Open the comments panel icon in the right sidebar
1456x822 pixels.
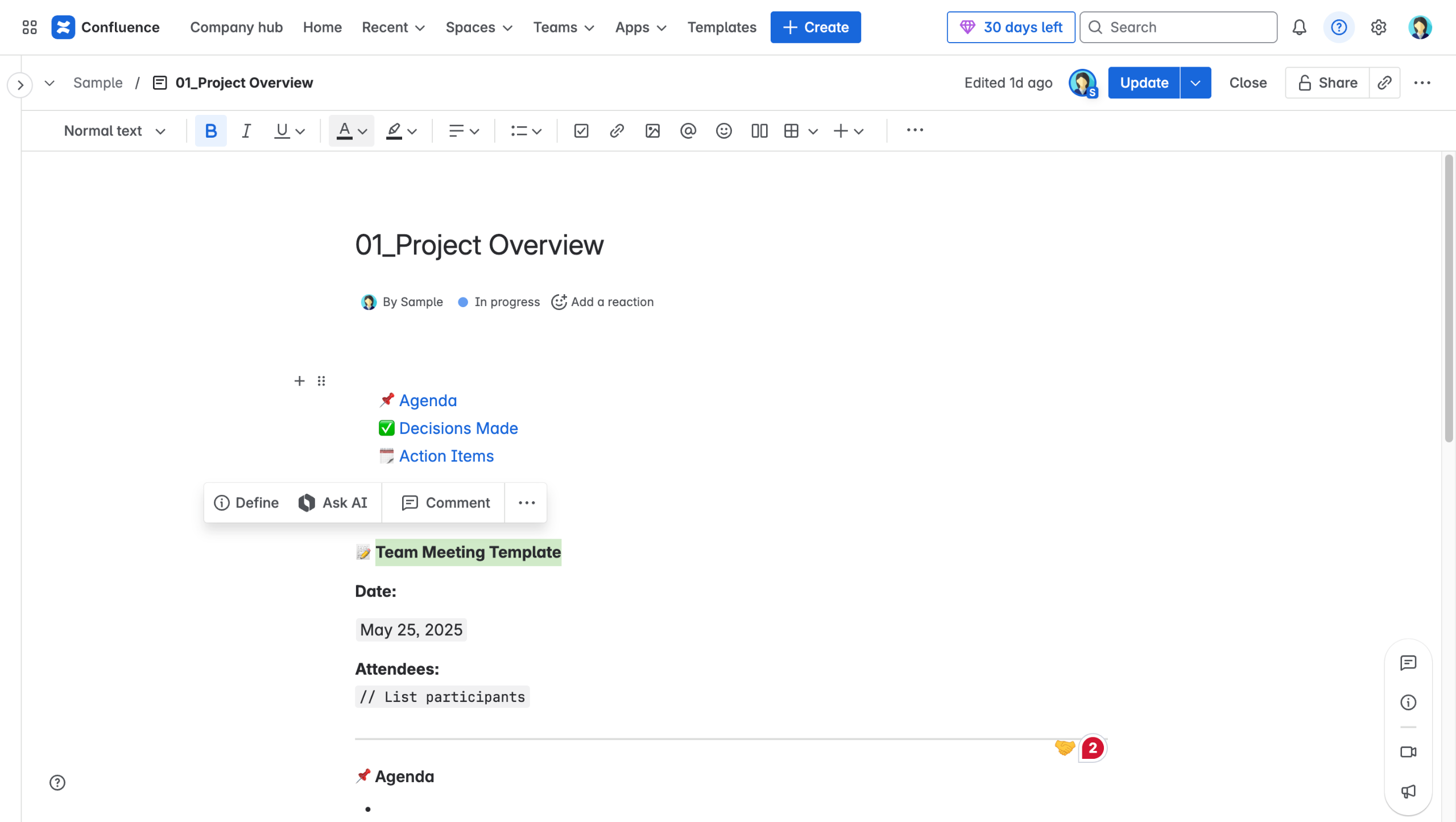pos(1408,663)
